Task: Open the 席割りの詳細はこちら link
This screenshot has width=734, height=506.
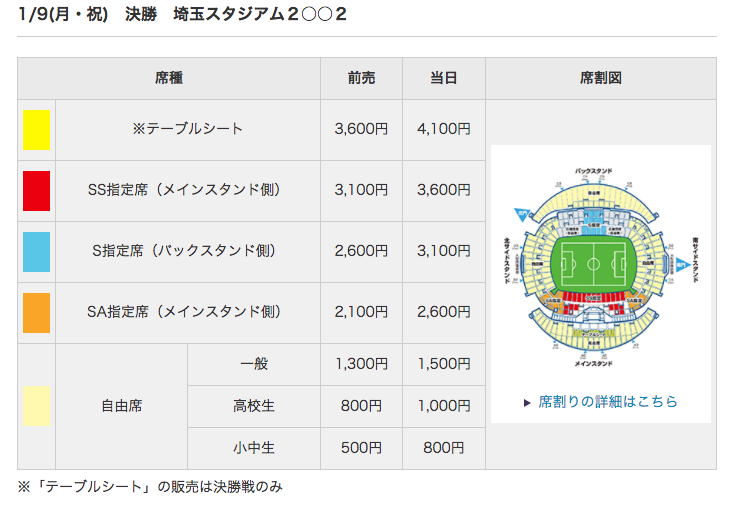Action: coord(608,402)
